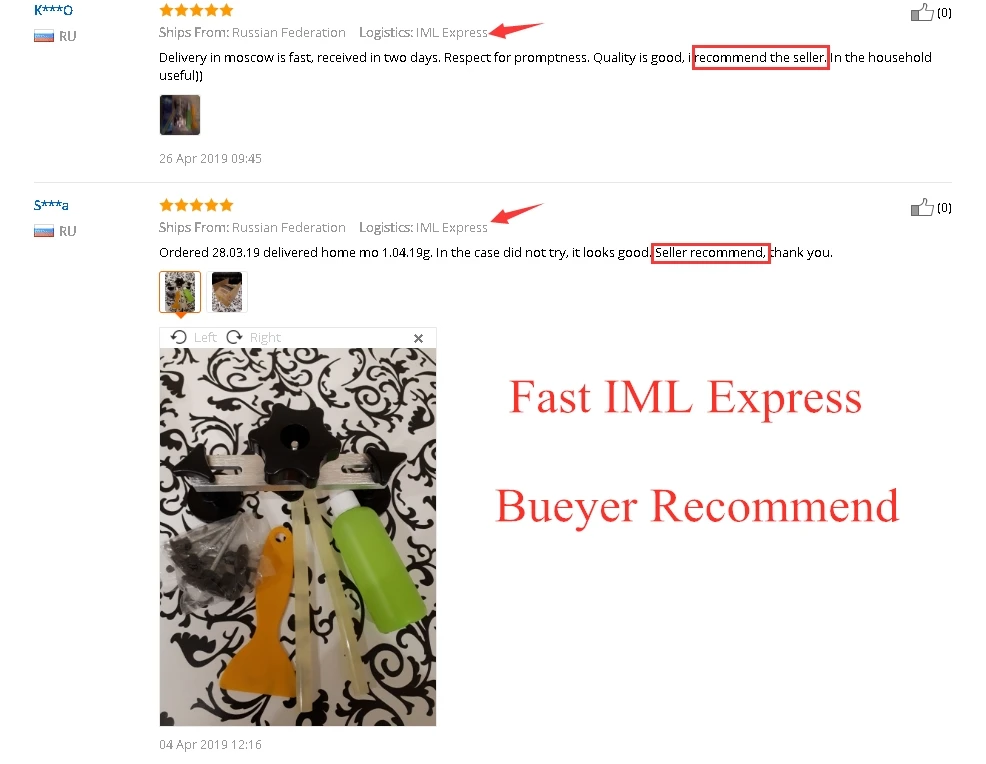The height and width of the screenshot is (764, 986).
Task: Click the Right rotate label
Action: click(x=265, y=338)
